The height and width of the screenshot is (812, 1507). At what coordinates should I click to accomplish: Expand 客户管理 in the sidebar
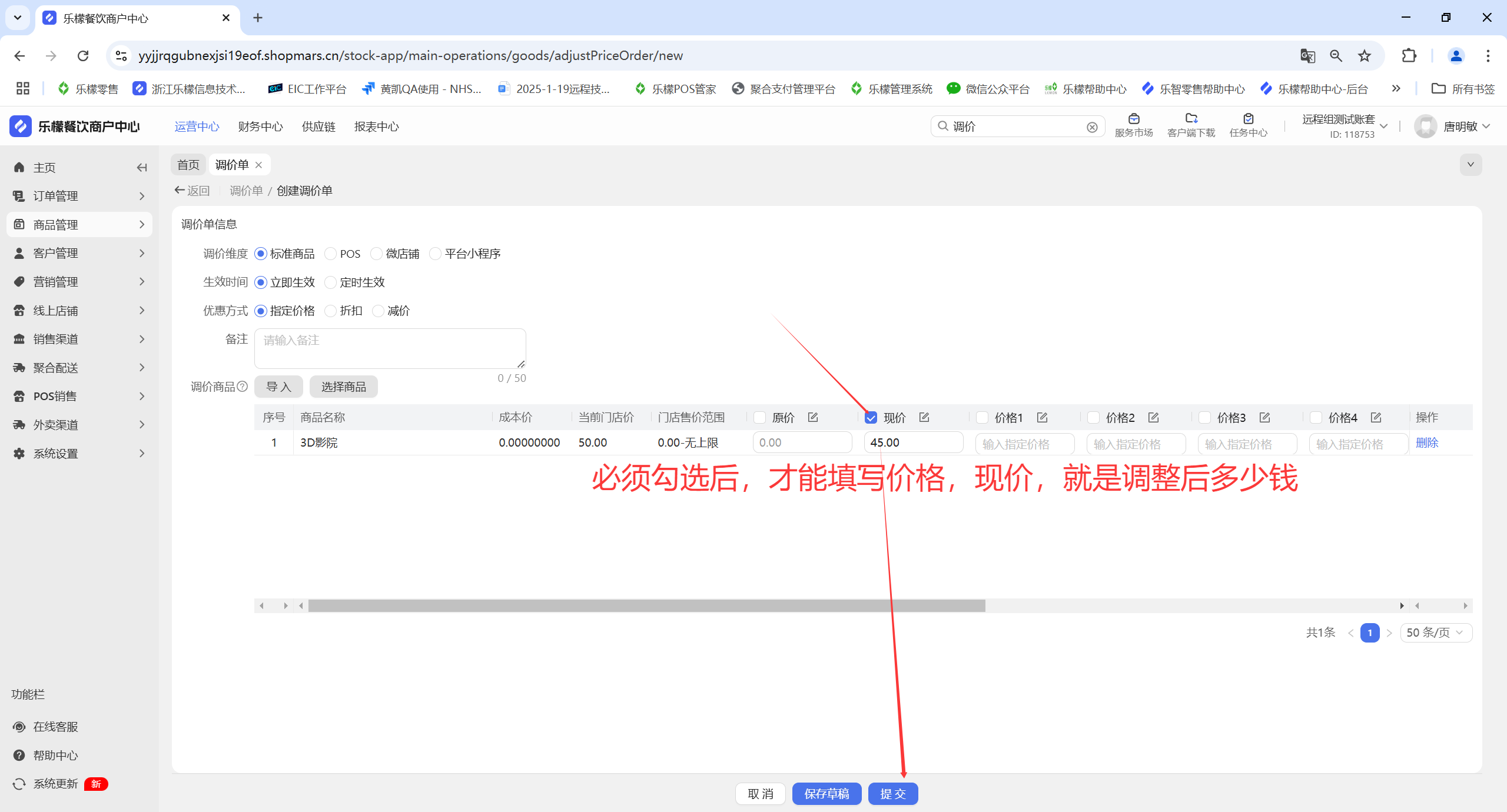click(79, 253)
